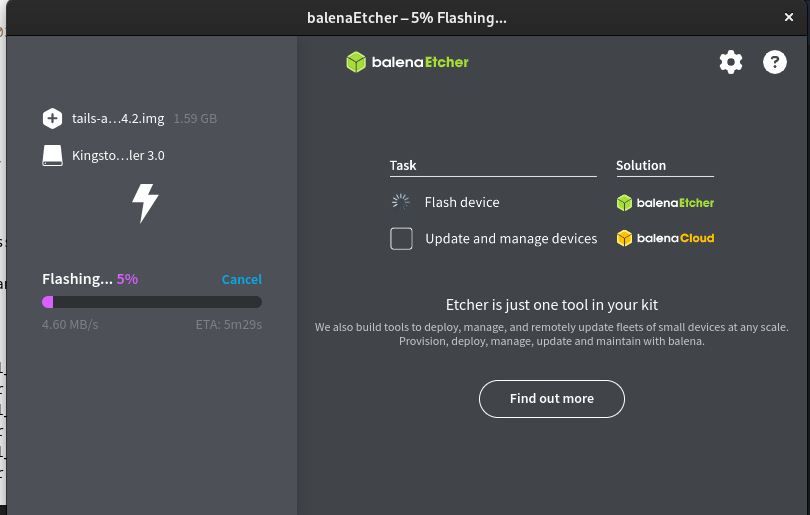Open Etcher settings via the gear icon

731,62
